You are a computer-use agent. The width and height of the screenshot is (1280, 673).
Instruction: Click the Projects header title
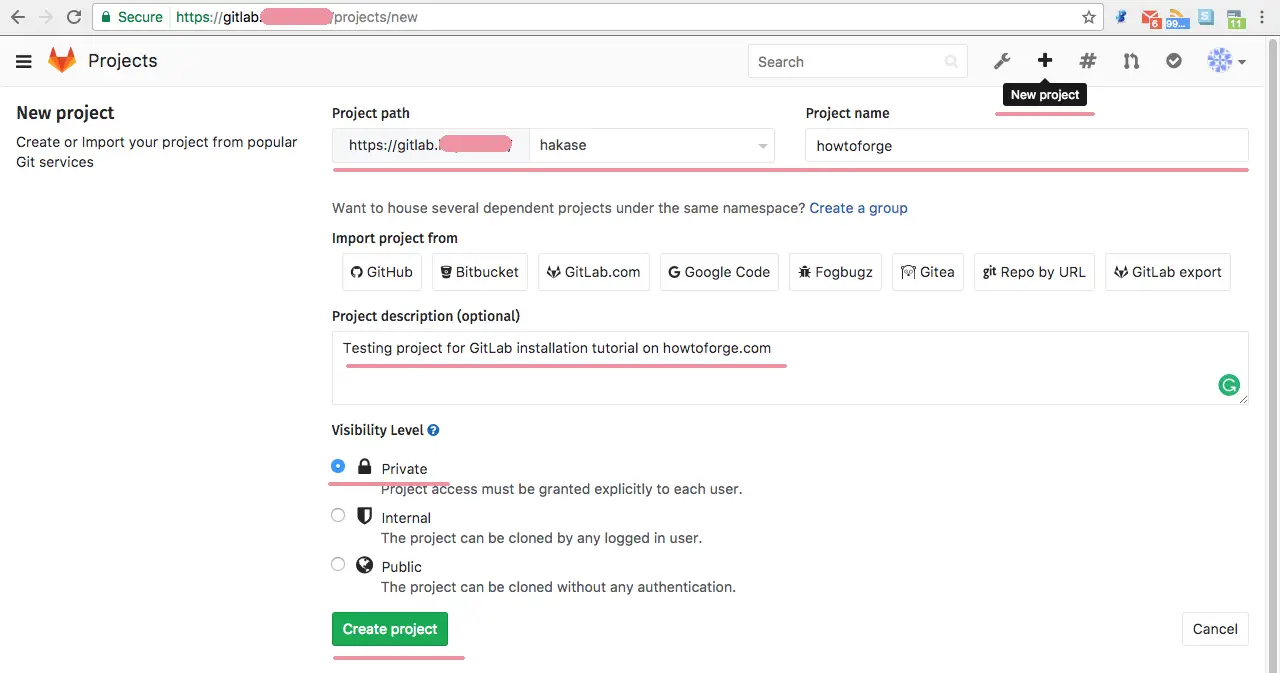click(123, 61)
